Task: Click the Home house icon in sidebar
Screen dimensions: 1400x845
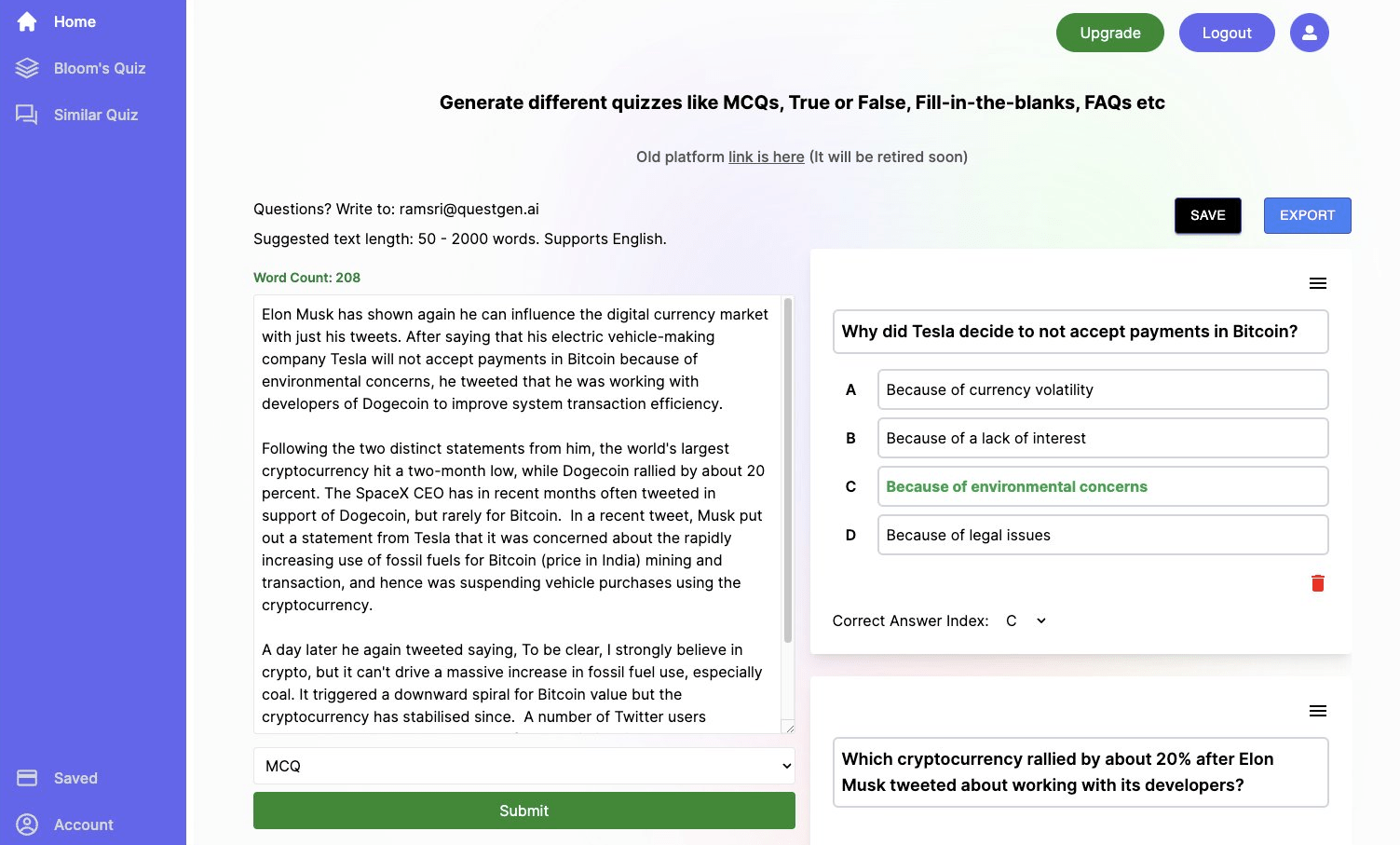Action: point(27,21)
